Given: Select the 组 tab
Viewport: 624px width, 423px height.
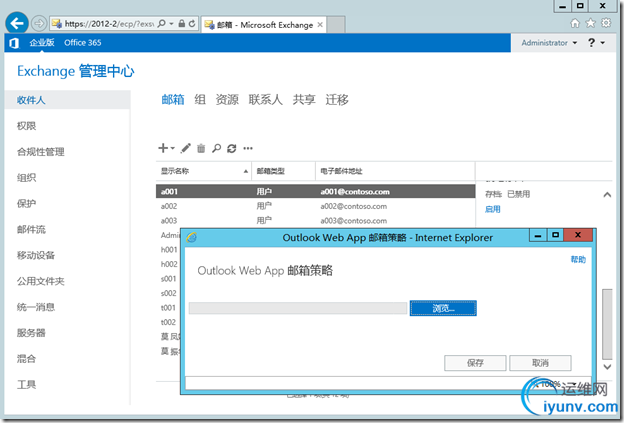Looking at the screenshot, I should (x=200, y=99).
